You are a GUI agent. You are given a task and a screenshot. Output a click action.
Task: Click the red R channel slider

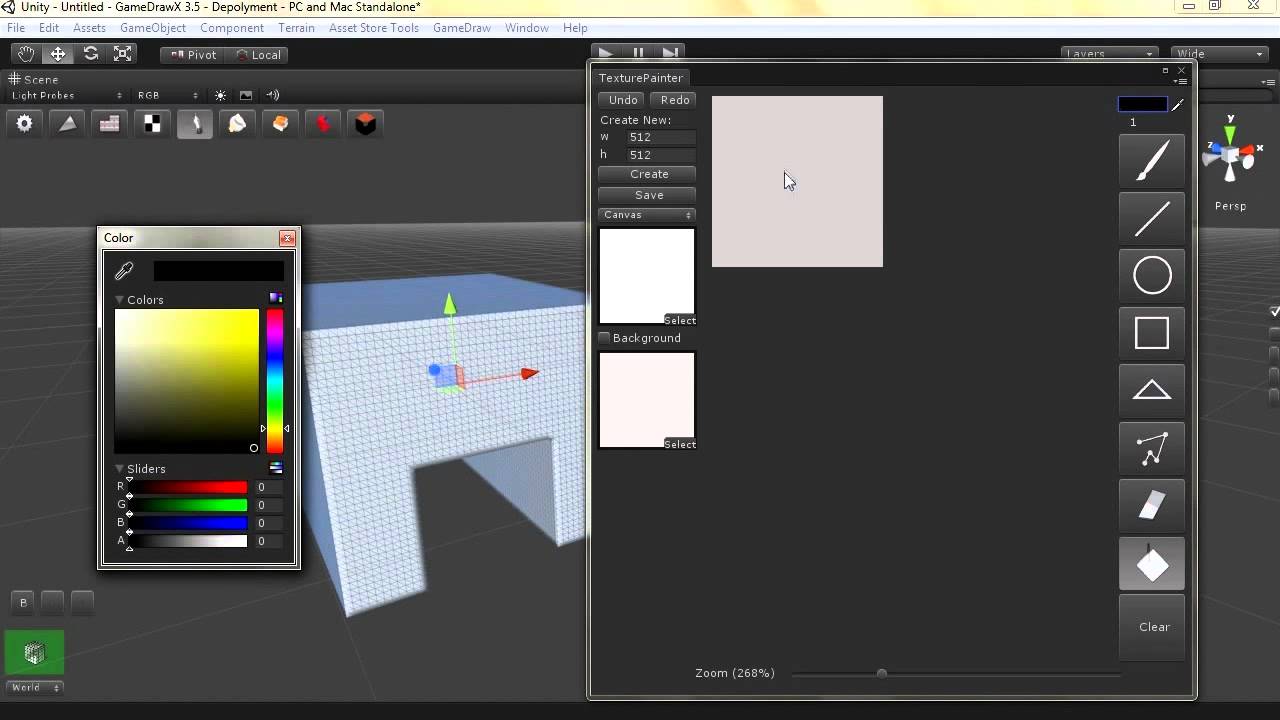pyautogui.click(x=187, y=487)
